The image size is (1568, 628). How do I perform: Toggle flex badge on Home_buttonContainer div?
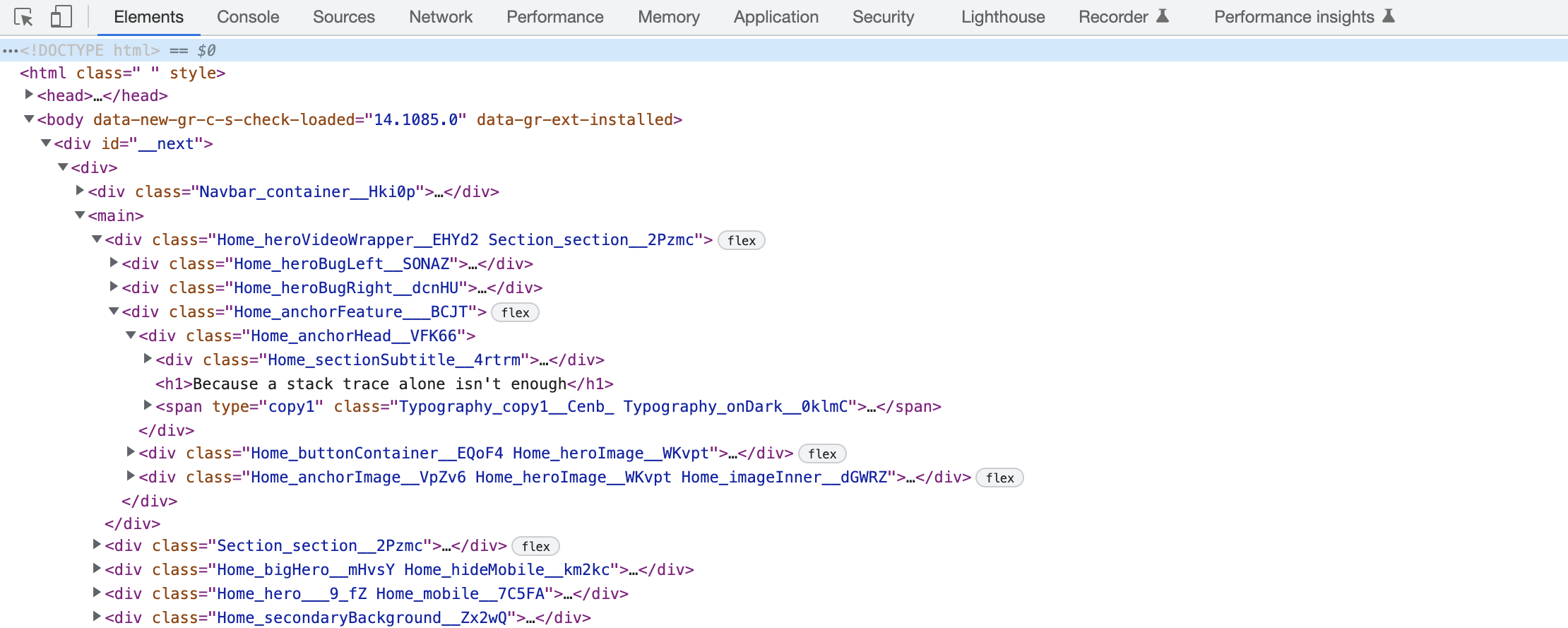[x=822, y=454]
